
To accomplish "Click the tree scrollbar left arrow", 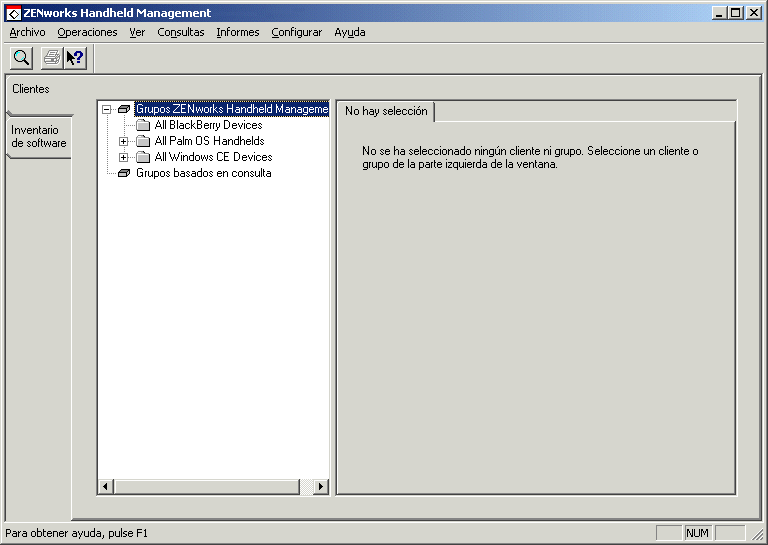I will click(x=105, y=487).
